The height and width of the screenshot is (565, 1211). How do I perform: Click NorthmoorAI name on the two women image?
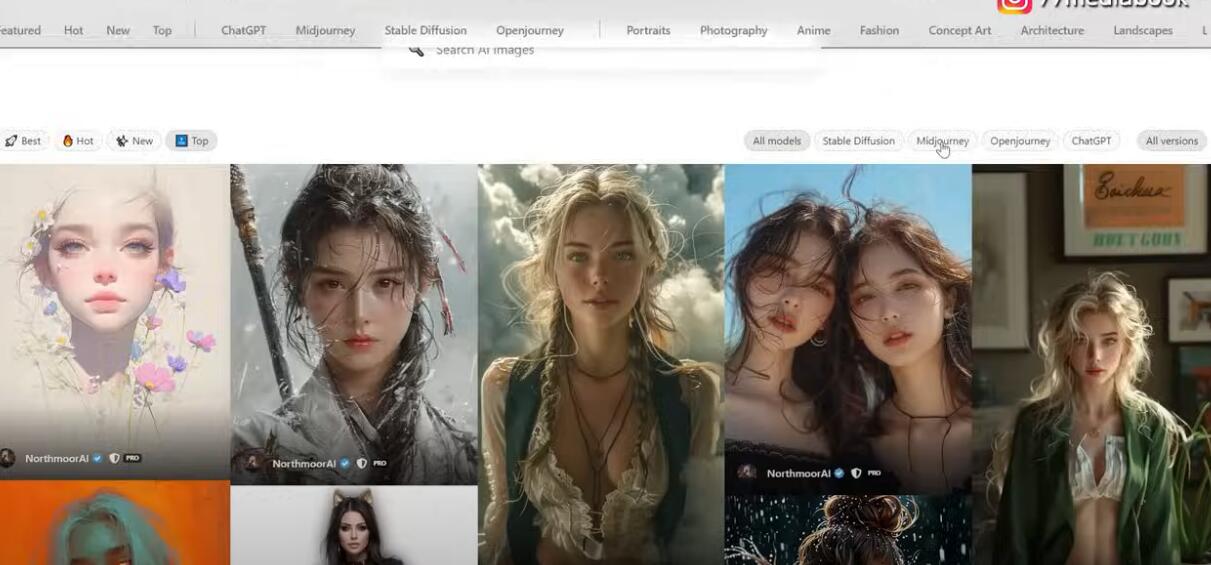798,473
